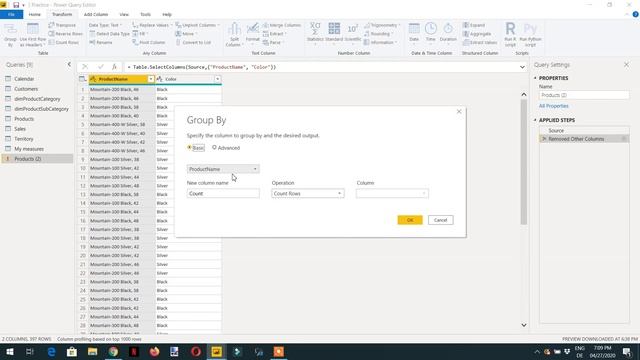Collapse the APPLIED STEPS section triangle
The image size is (640, 360).
(x=535, y=120)
